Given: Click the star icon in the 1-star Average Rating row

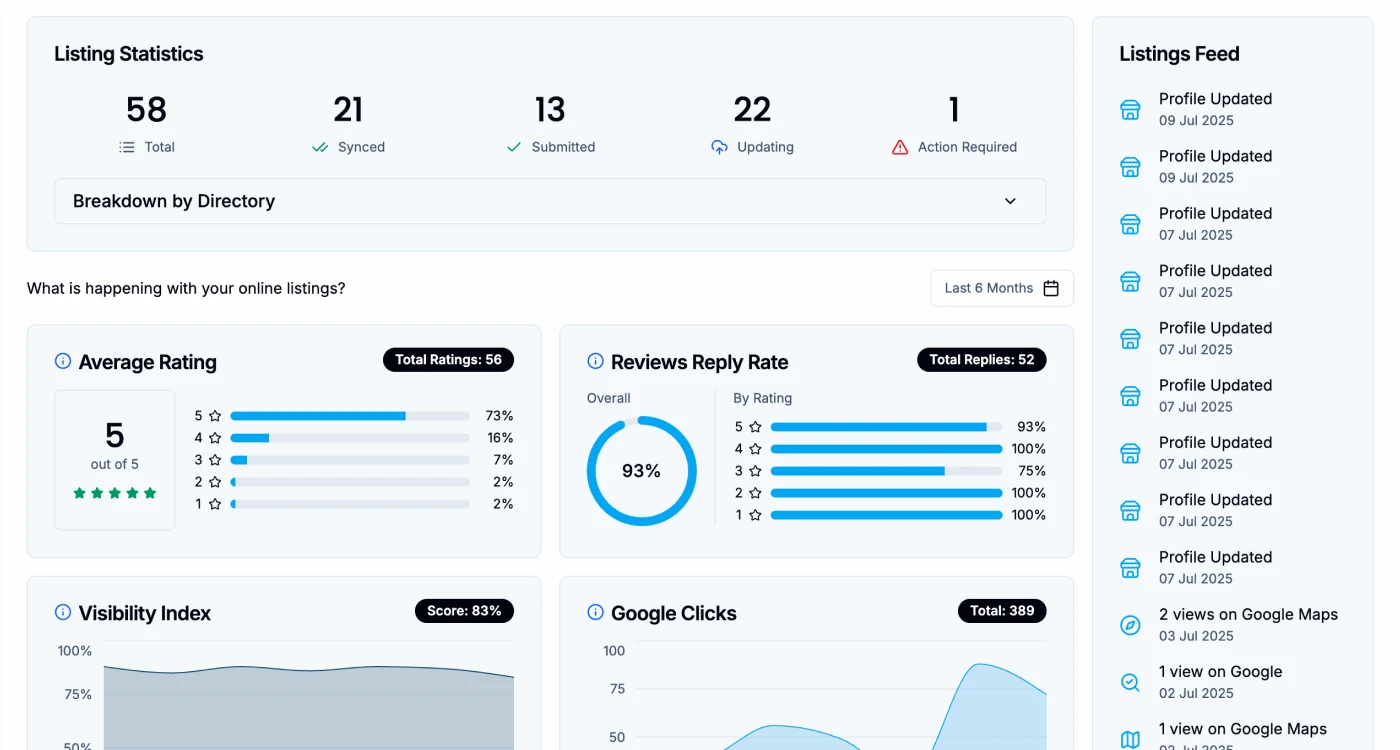Looking at the screenshot, I should pyautogui.click(x=215, y=504).
